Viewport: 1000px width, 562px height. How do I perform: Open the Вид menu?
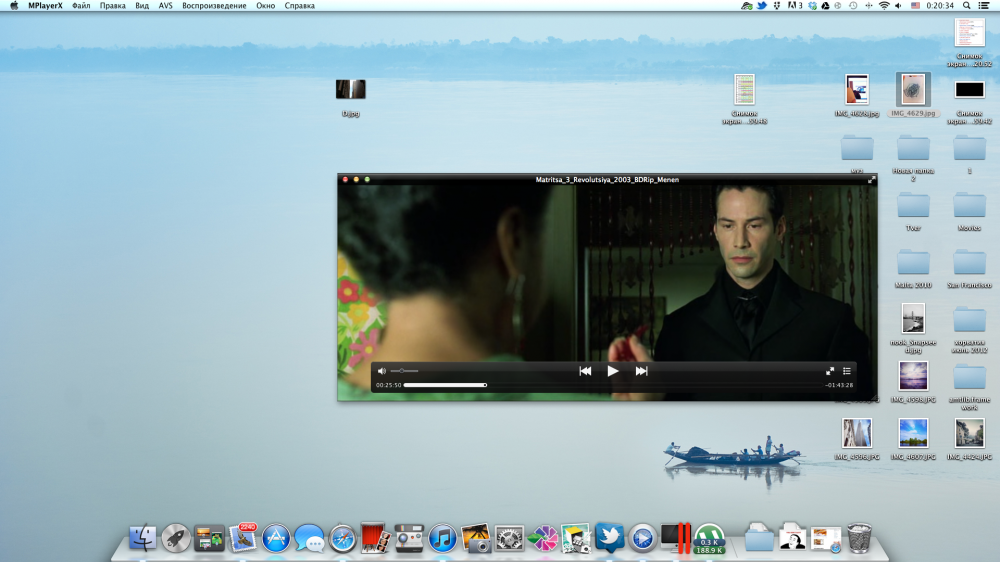142,6
